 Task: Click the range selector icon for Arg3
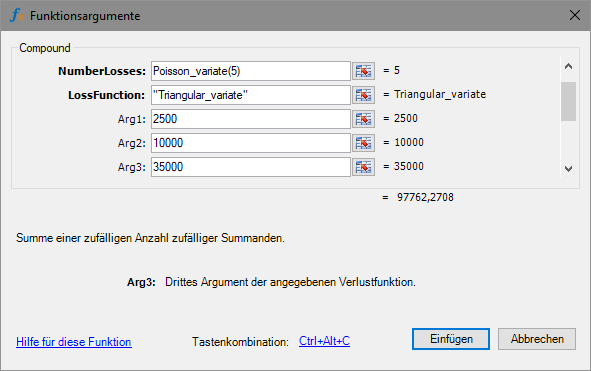[363, 167]
